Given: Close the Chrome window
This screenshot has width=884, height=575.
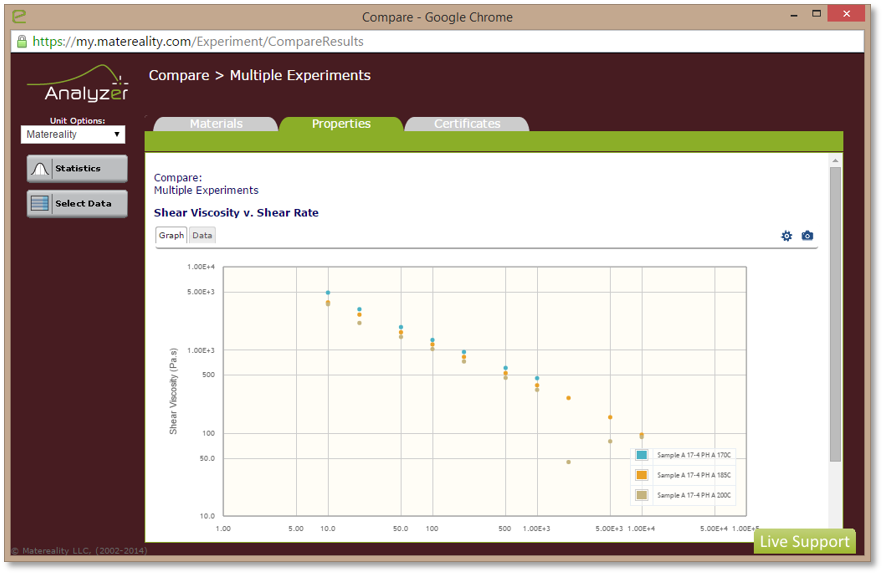Looking at the screenshot, I should pyautogui.click(x=846, y=14).
